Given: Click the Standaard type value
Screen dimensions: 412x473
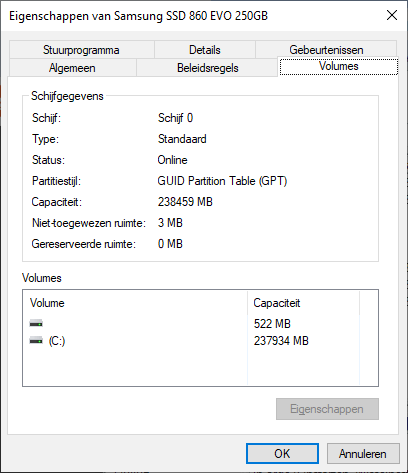Looking at the screenshot, I should click(182, 139).
